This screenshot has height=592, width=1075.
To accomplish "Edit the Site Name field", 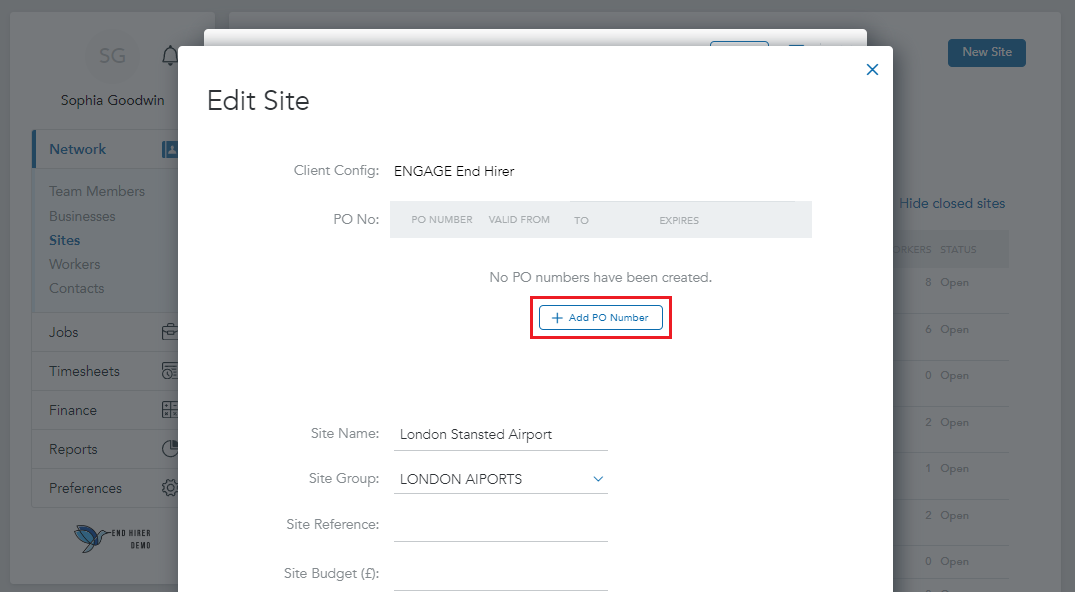I will click(500, 434).
